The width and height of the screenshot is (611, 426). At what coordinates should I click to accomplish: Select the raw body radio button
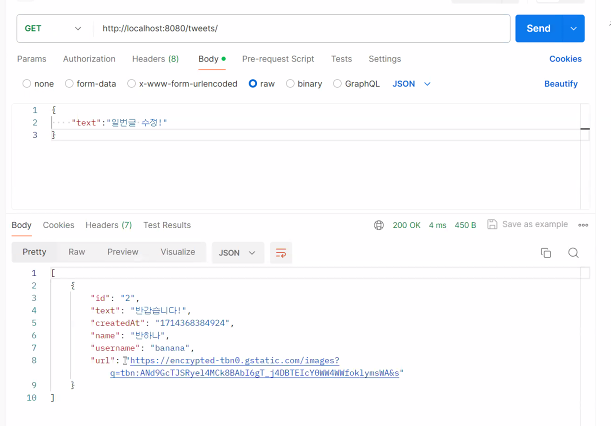[253, 84]
